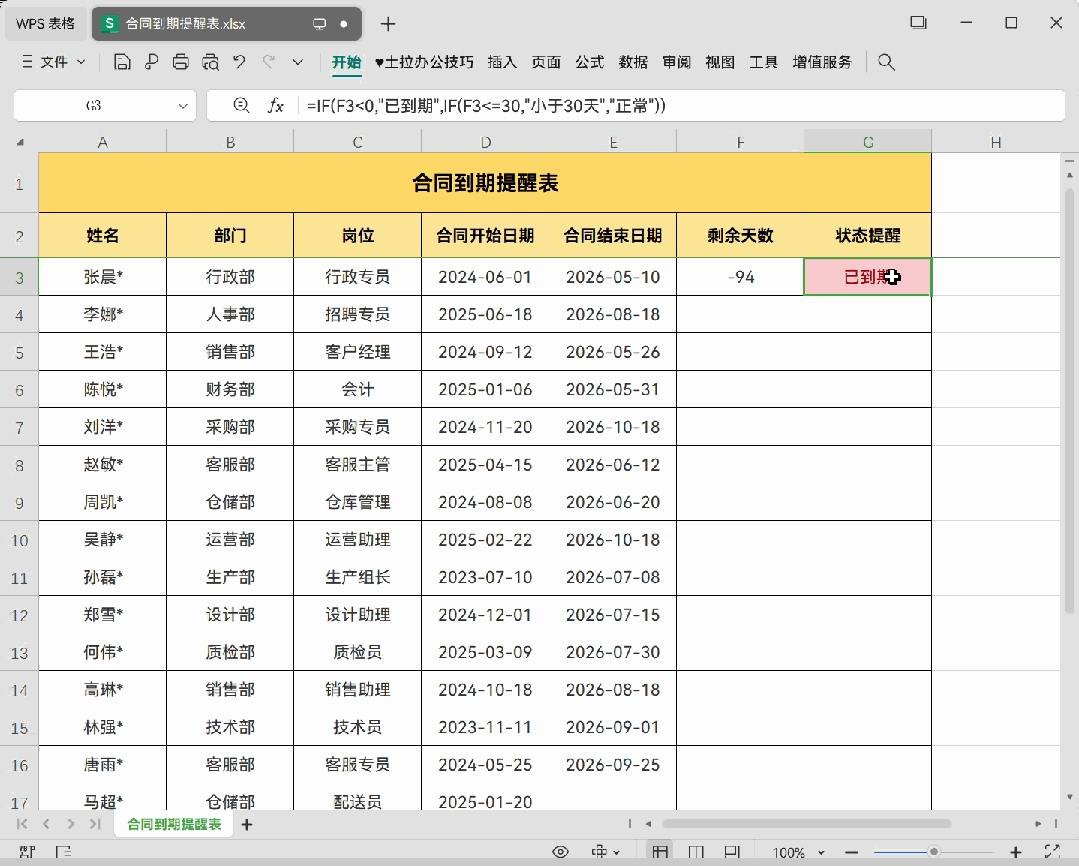Click the zoom out minus button
Image resolution: width=1079 pixels, height=866 pixels.
pos(851,852)
